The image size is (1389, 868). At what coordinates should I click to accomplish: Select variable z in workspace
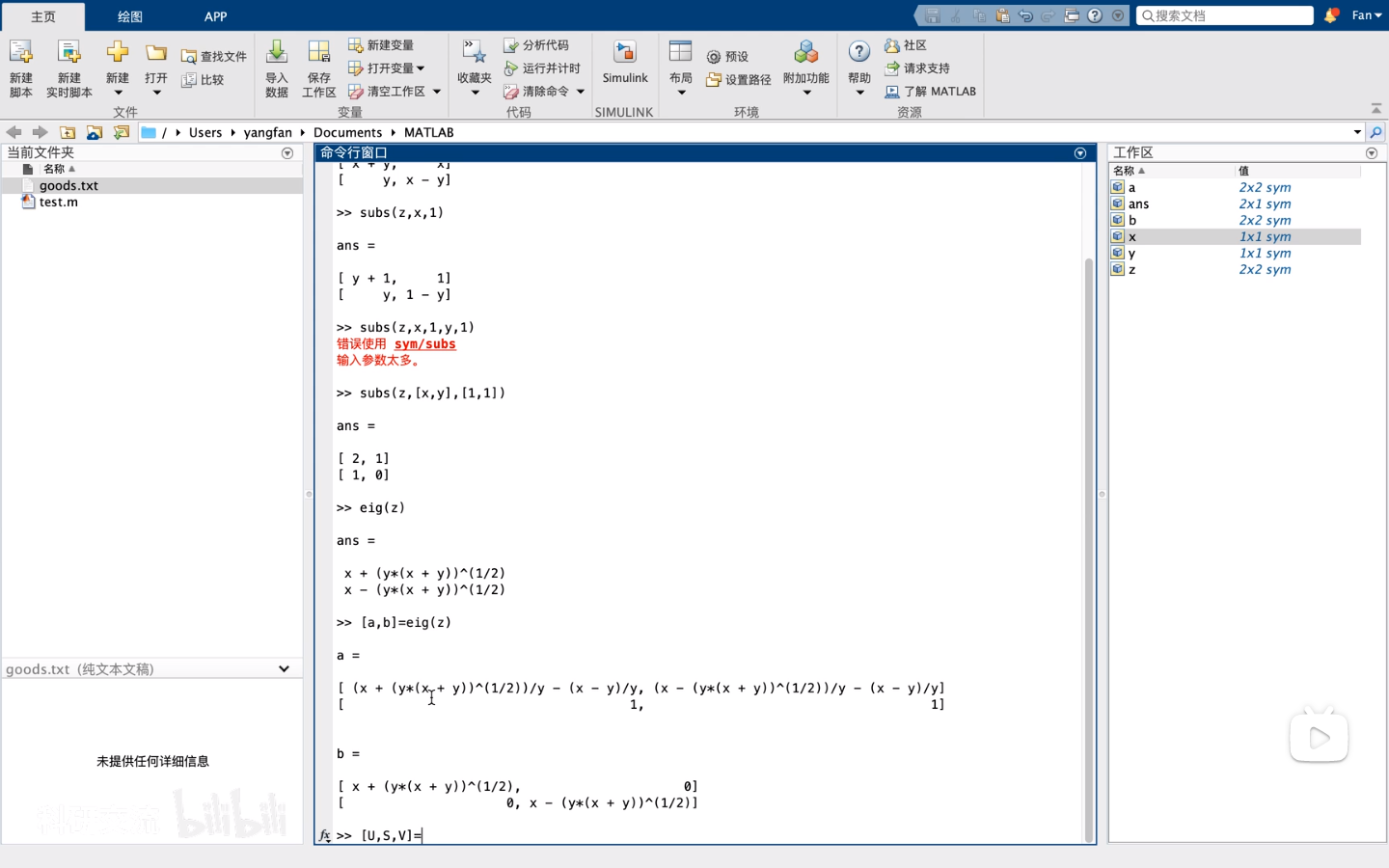[1236, 269]
